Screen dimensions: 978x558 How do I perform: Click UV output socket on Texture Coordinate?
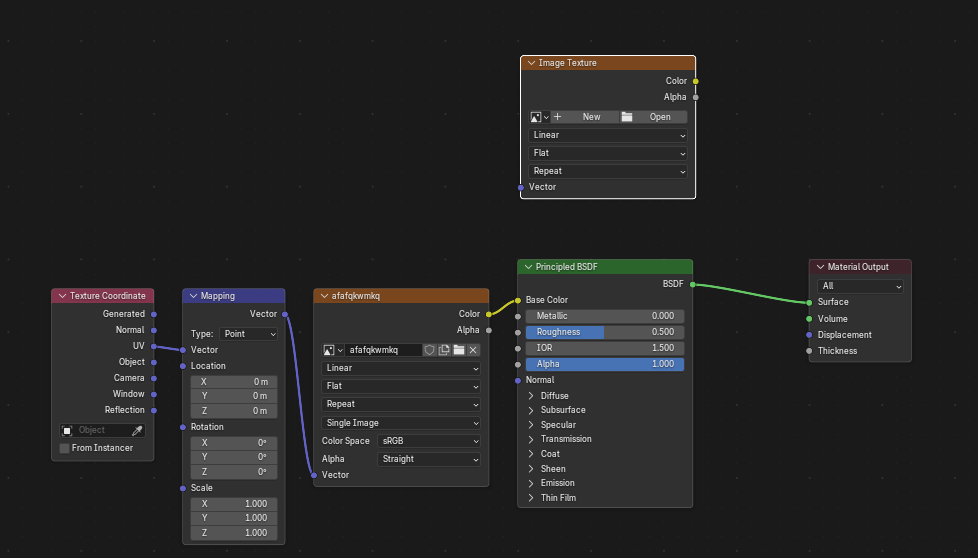(153, 346)
